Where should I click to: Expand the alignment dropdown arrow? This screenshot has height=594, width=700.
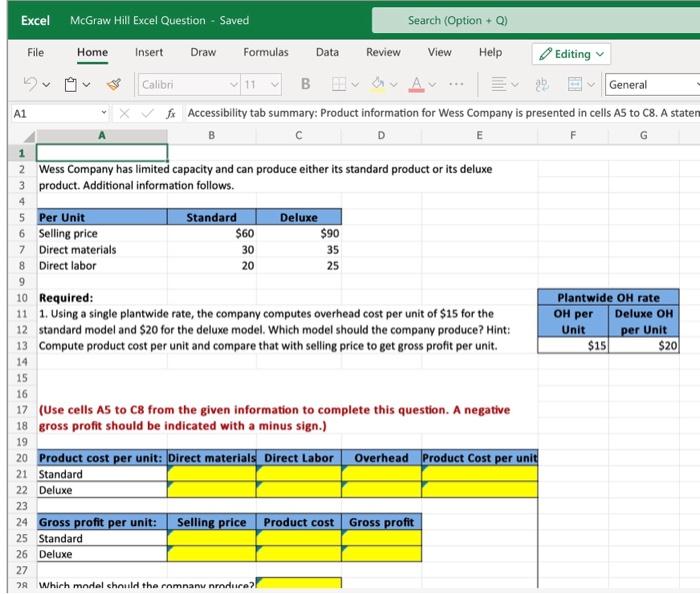515,84
